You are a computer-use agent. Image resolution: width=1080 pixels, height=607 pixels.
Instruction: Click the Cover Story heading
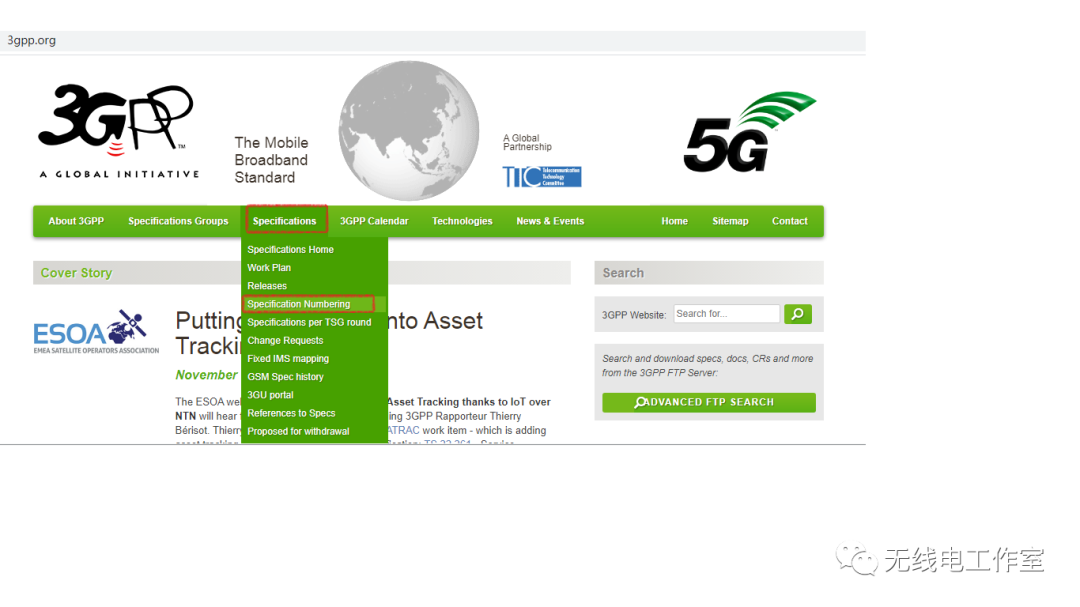76,273
